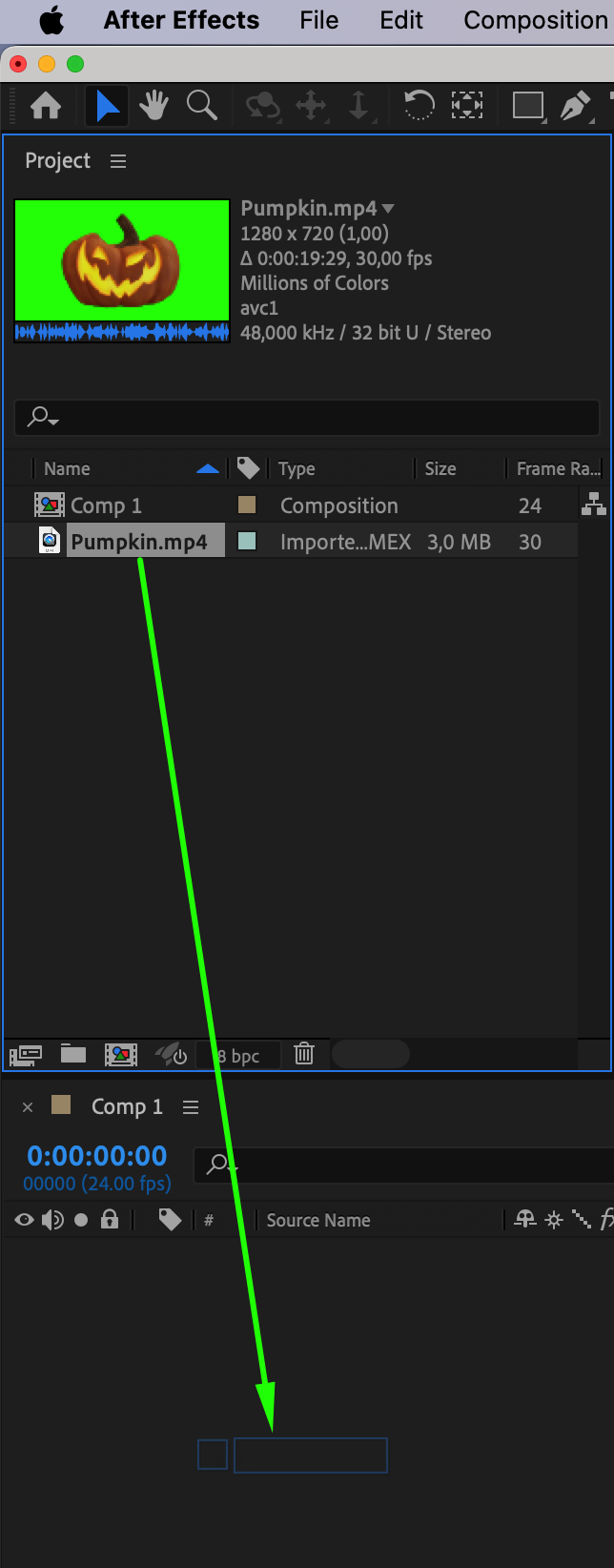Click the trash delete icon
This screenshot has height=1568, width=614.
point(304,1054)
